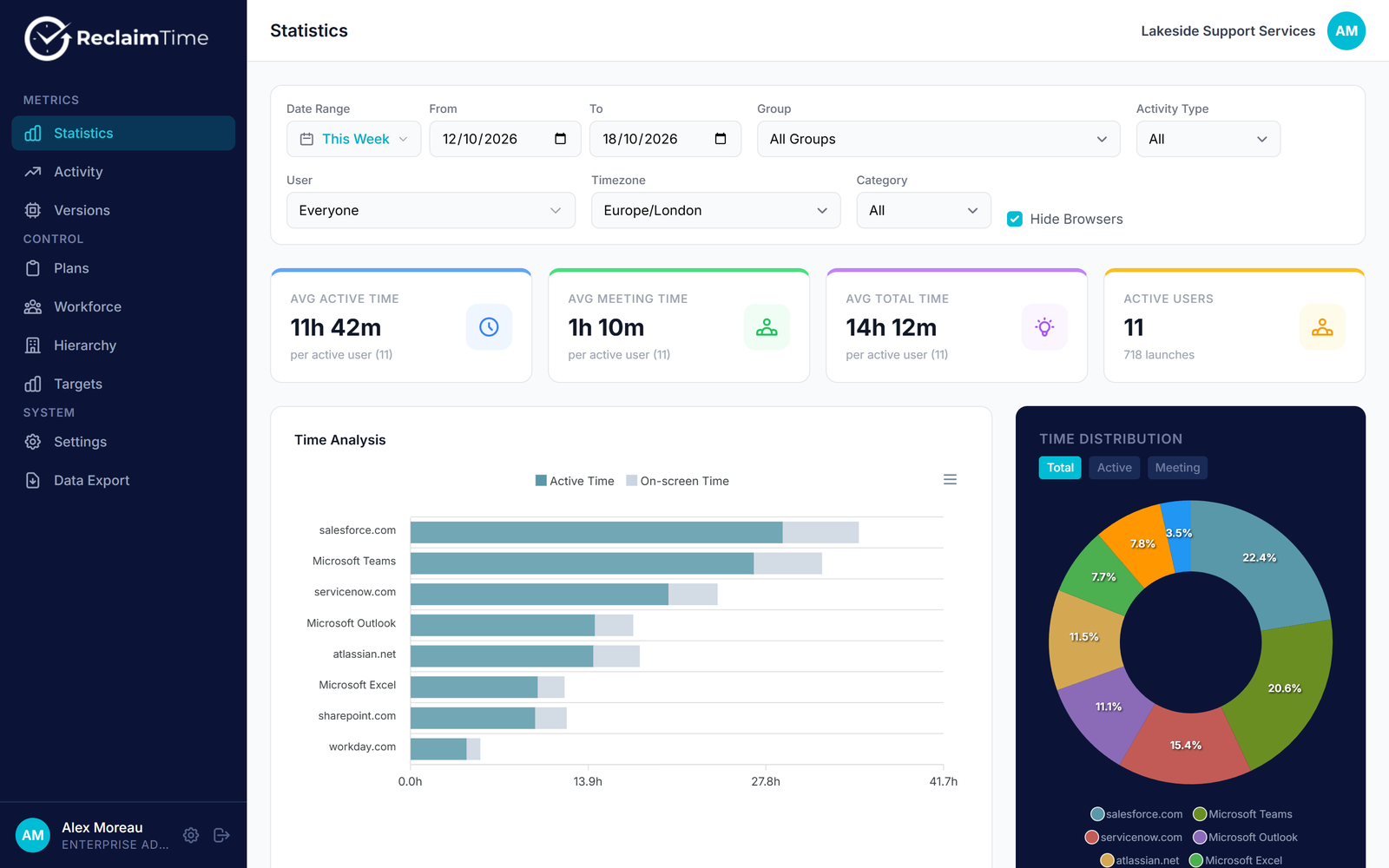The height and width of the screenshot is (868, 1389).
Task: Switch to the Active distribution tab
Action: point(1114,468)
